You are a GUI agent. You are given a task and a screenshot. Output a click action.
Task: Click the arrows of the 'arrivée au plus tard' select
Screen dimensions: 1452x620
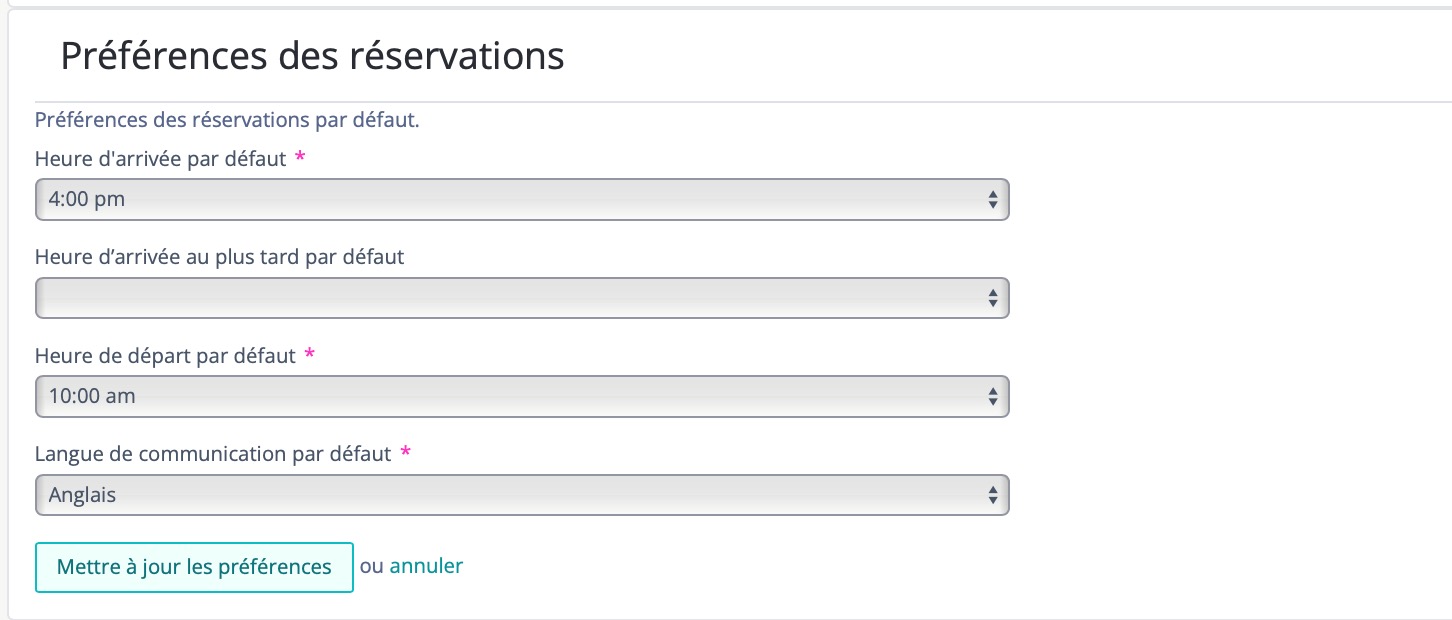point(992,298)
